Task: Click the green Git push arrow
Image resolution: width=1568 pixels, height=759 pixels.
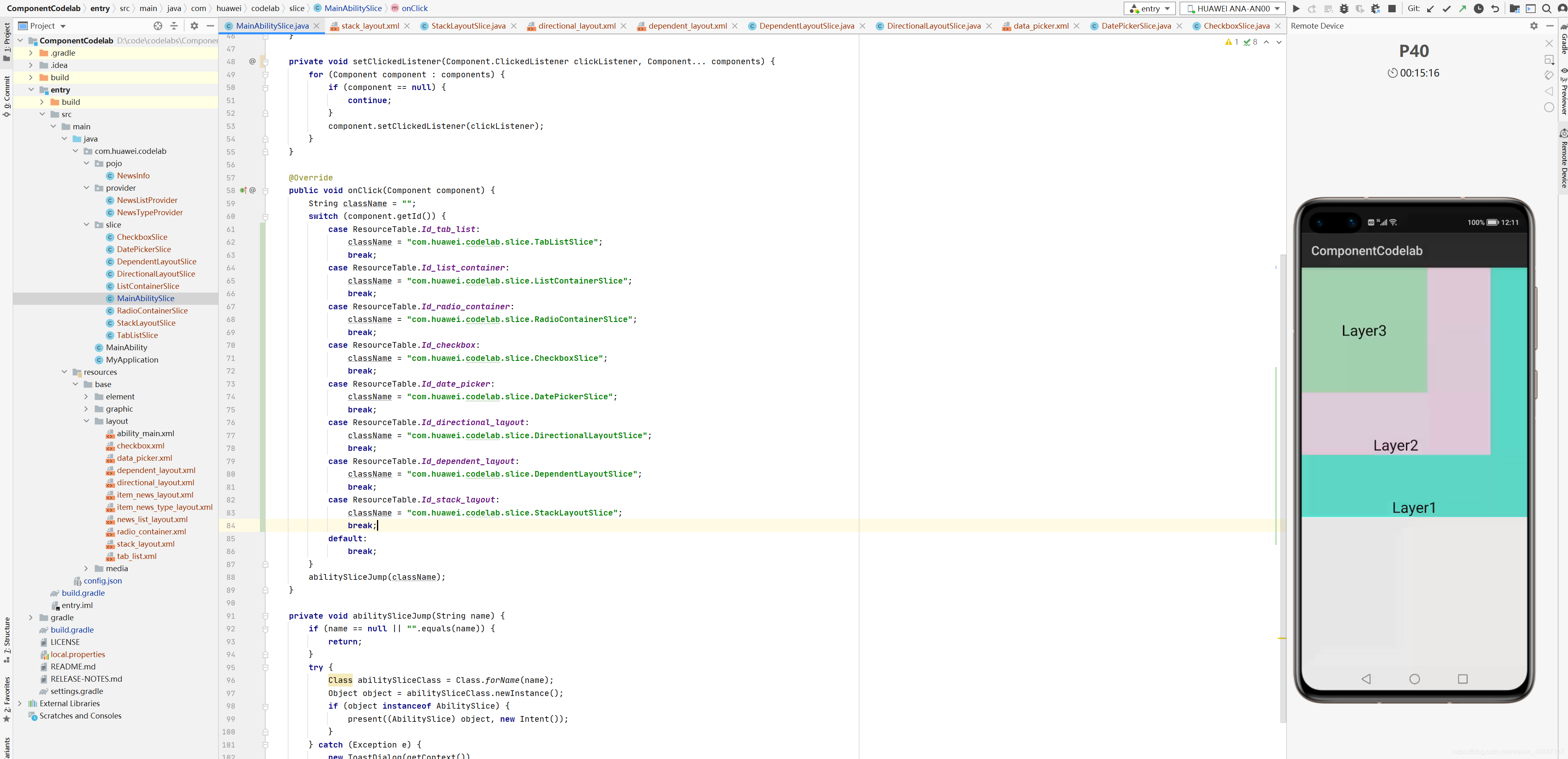Action: pyautogui.click(x=1463, y=9)
